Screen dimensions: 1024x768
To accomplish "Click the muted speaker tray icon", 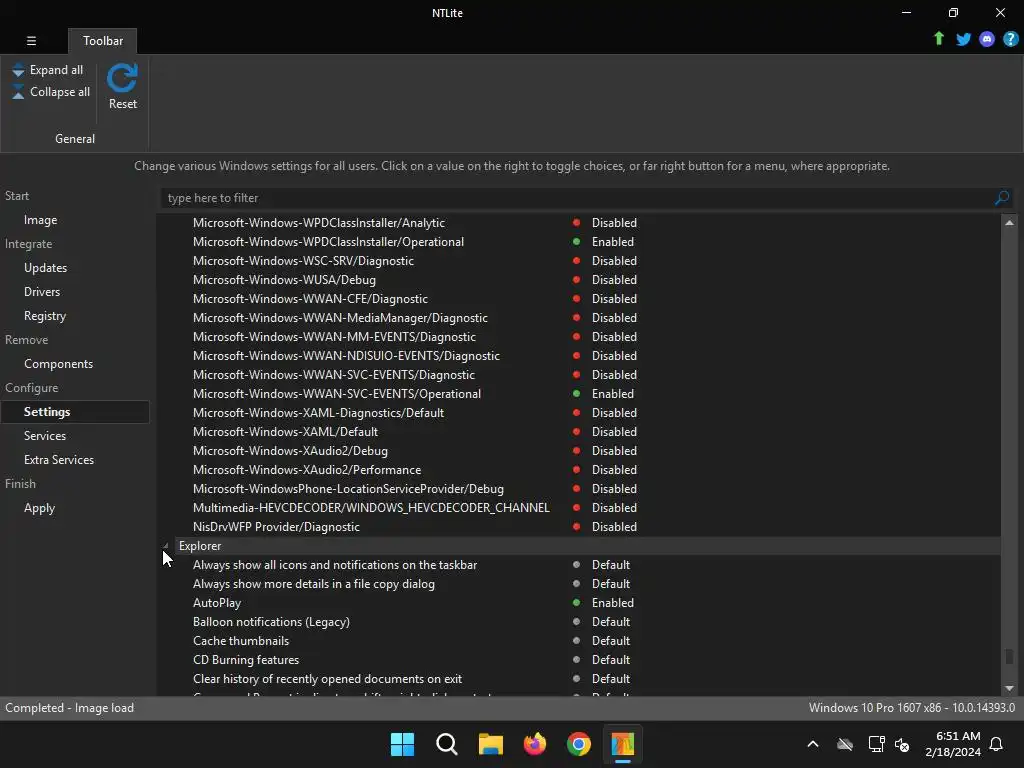I will point(902,744).
